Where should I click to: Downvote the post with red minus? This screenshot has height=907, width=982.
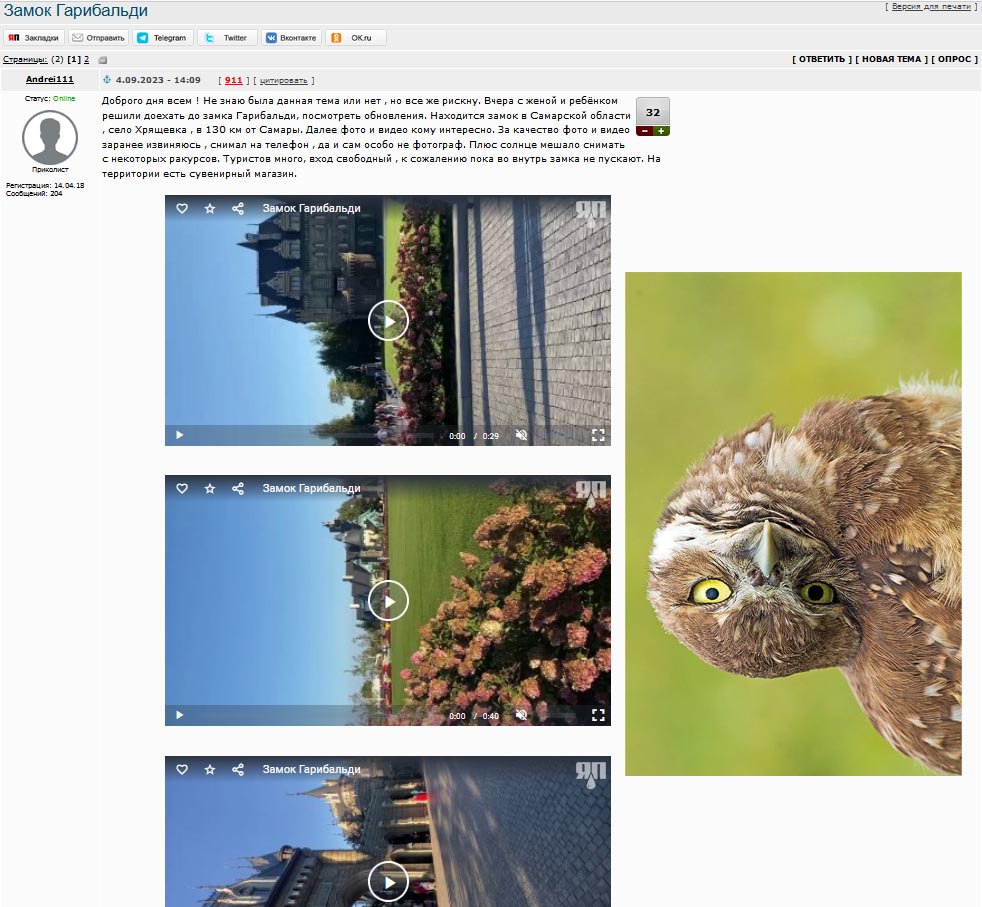(x=644, y=131)
